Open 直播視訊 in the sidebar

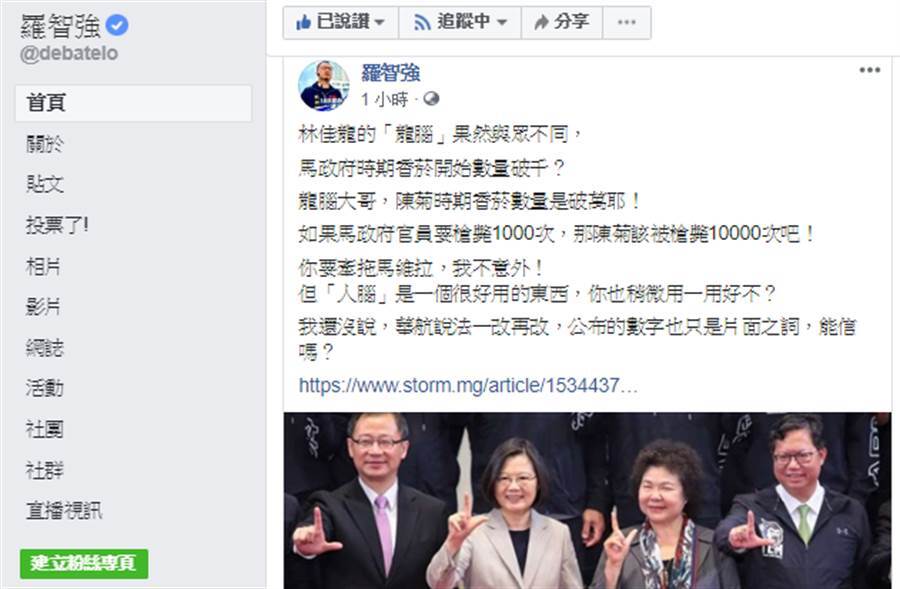(64, 510)
